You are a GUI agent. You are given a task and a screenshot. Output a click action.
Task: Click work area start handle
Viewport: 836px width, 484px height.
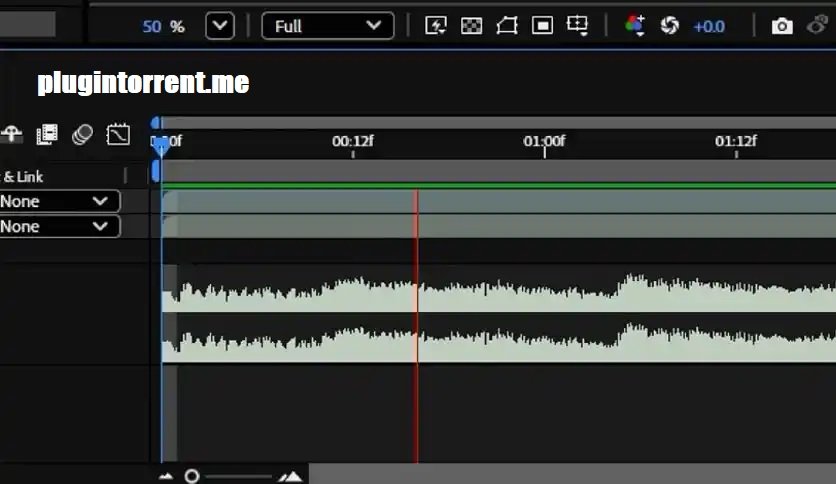click(156, 172)
